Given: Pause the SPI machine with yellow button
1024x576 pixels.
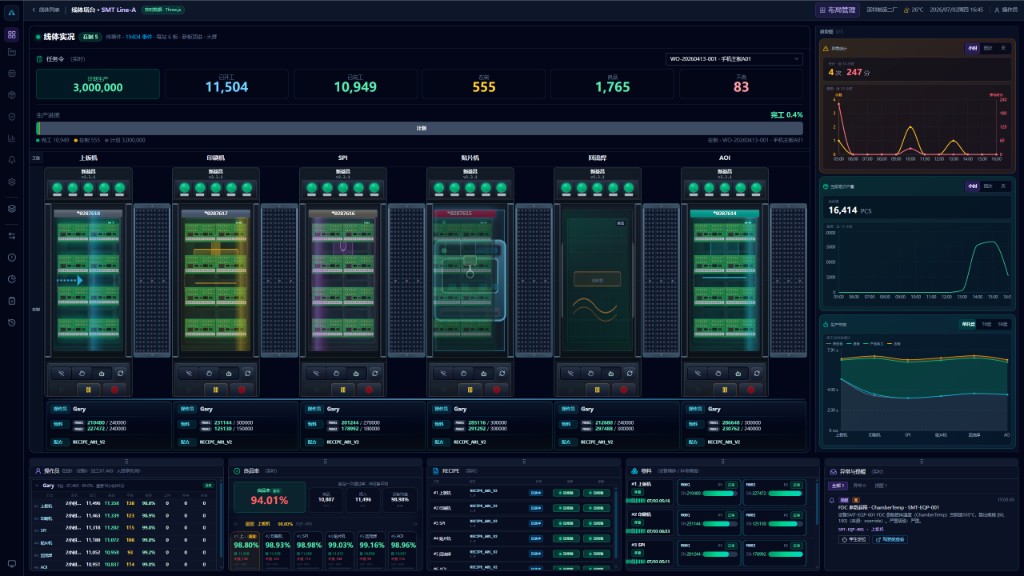Looking at the screenshot, I should pyautogui.click(x=343, y=389).
